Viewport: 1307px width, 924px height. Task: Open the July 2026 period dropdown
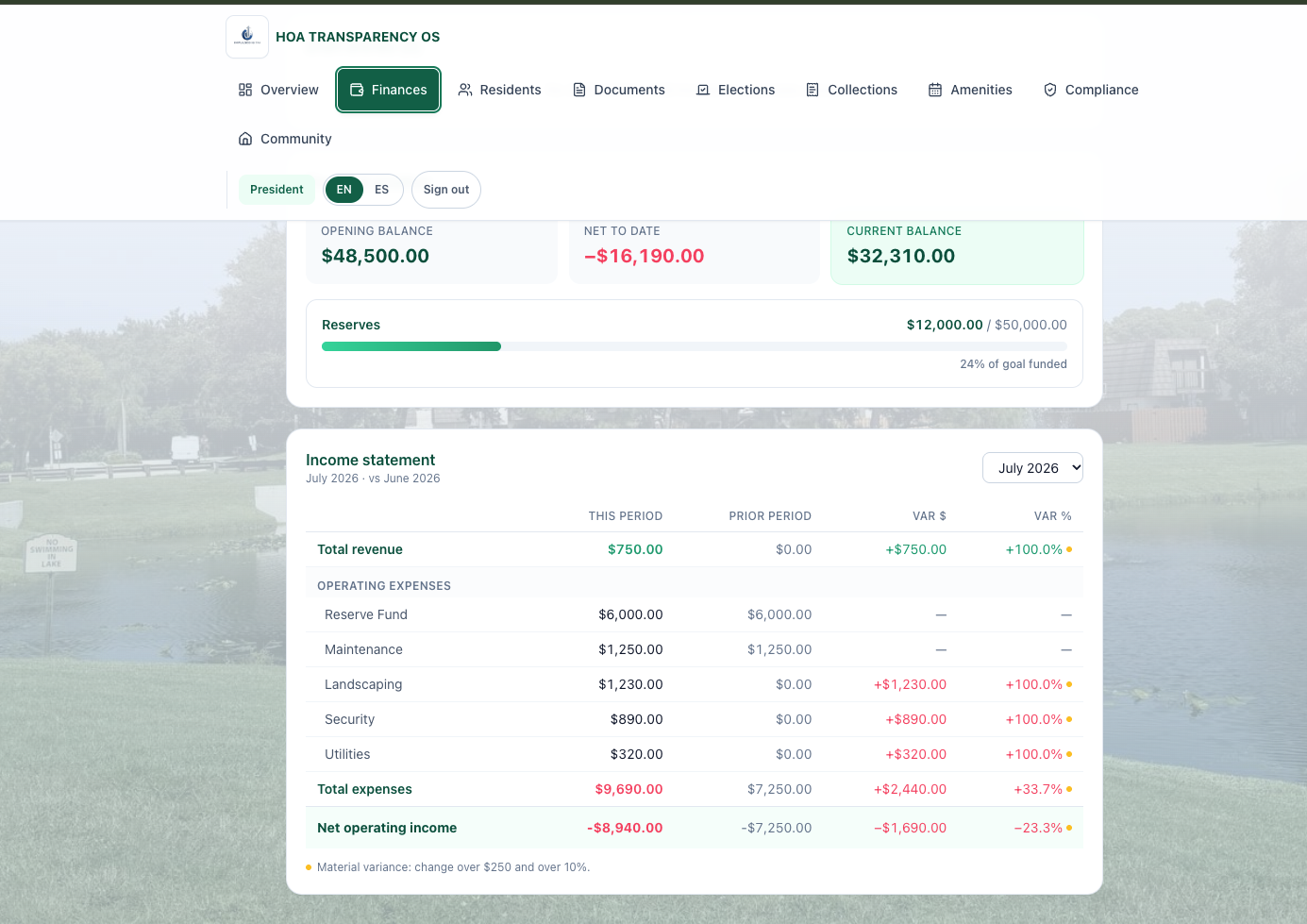tap(1032, 468)
